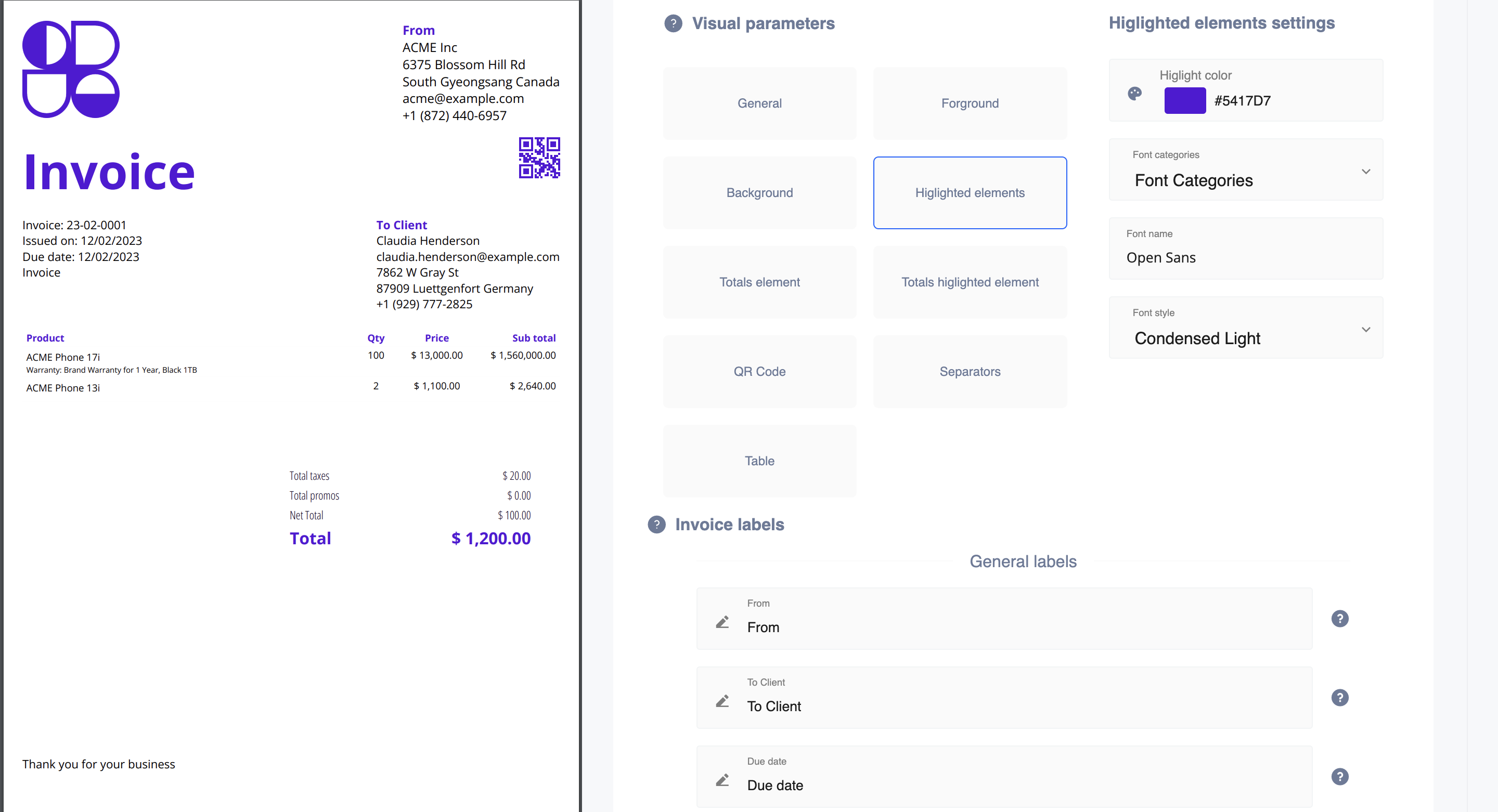The height and width of the screenshot is (812, 1498).
Task: Click the Visual parameters help icon
Action: pos(673,24)
